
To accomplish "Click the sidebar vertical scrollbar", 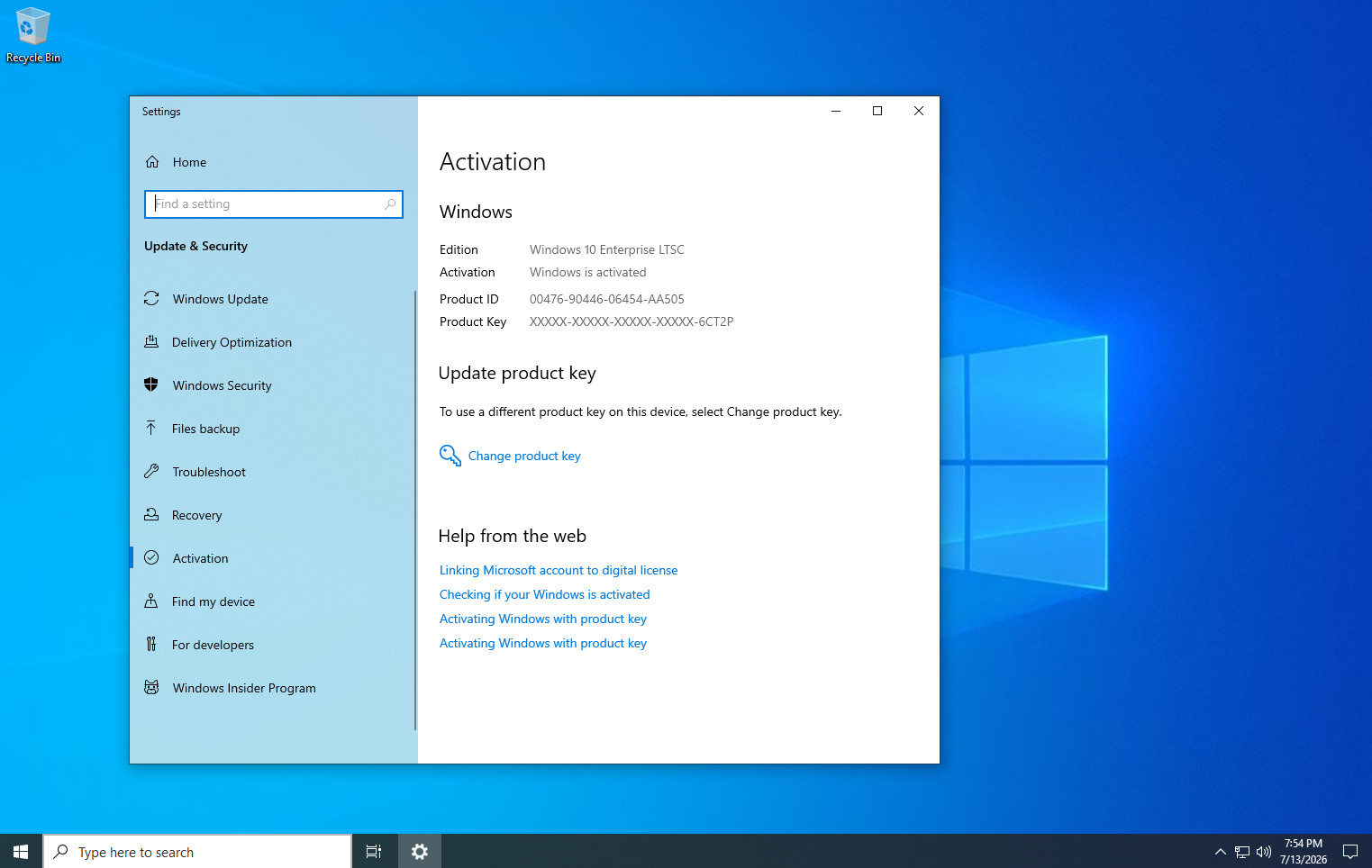I will pos(415,510).
